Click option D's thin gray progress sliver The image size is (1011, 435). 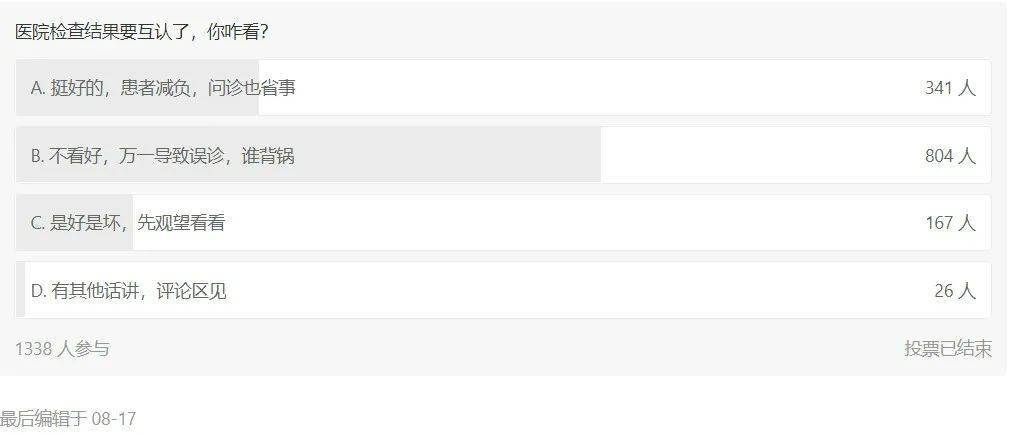coord(21,291)
